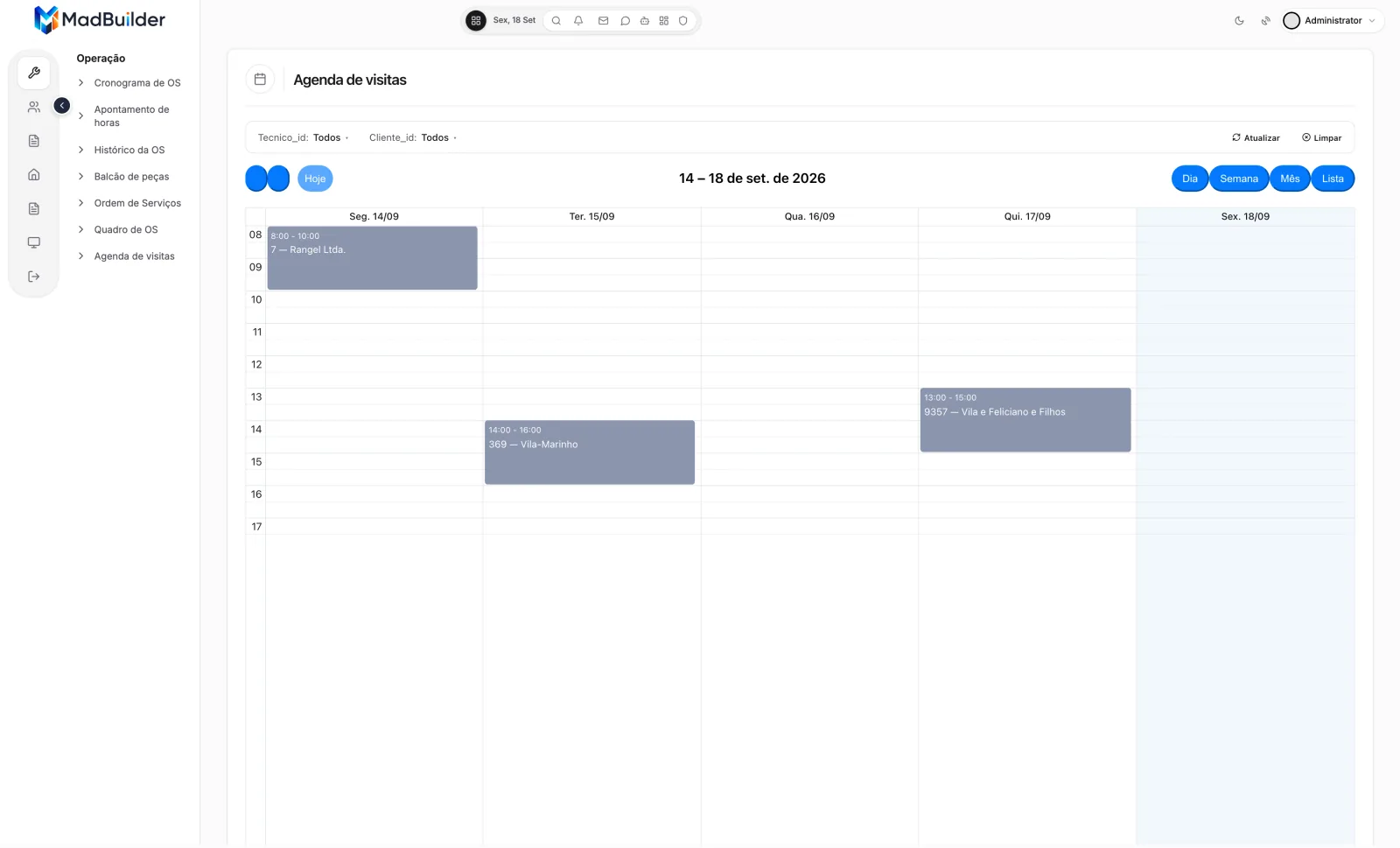Viewport: 1400px width, 848px height.
Task: Open the Vila e Feliciano e Filhos event
Action: point(1025,420)
